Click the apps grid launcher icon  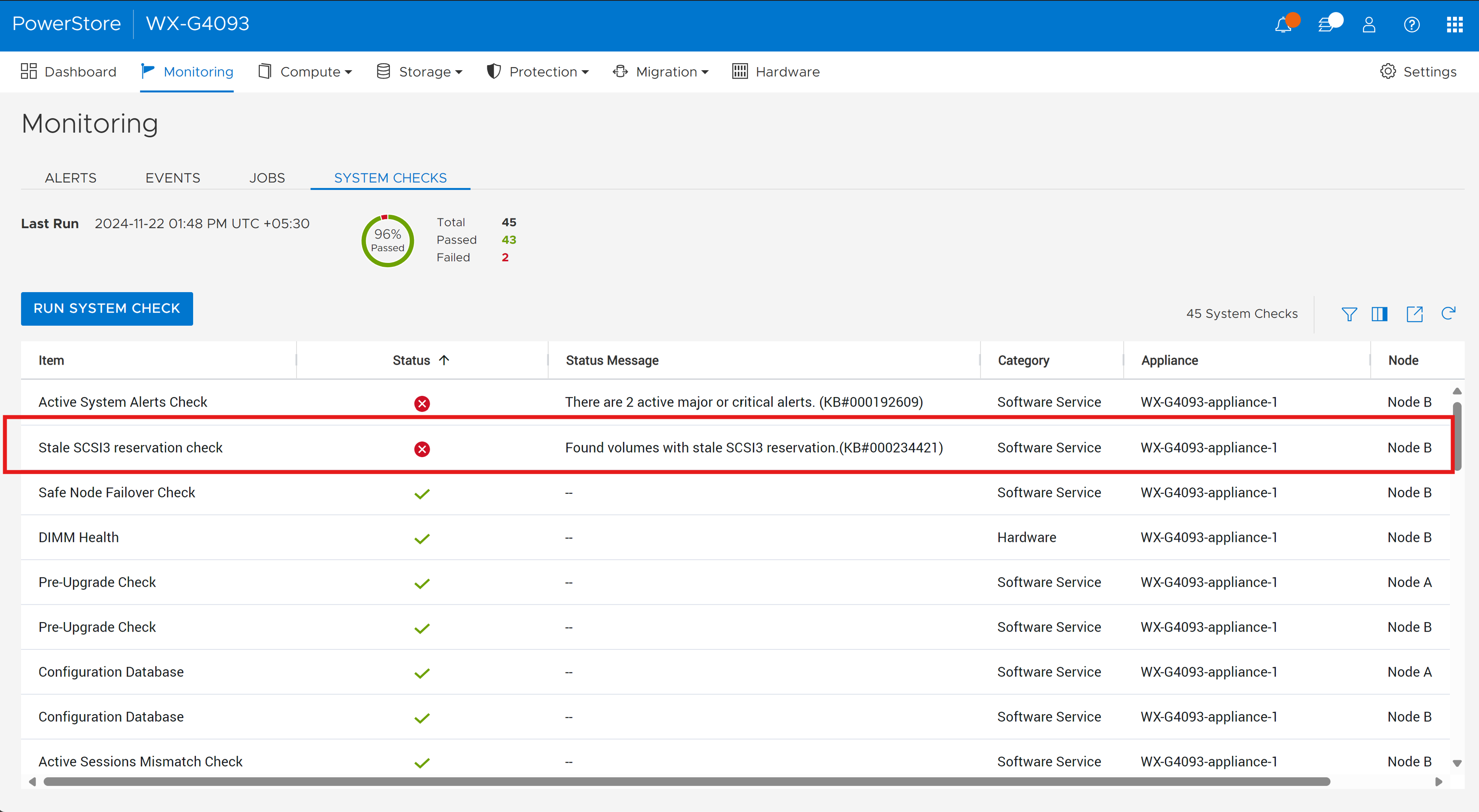point(1455,25)
